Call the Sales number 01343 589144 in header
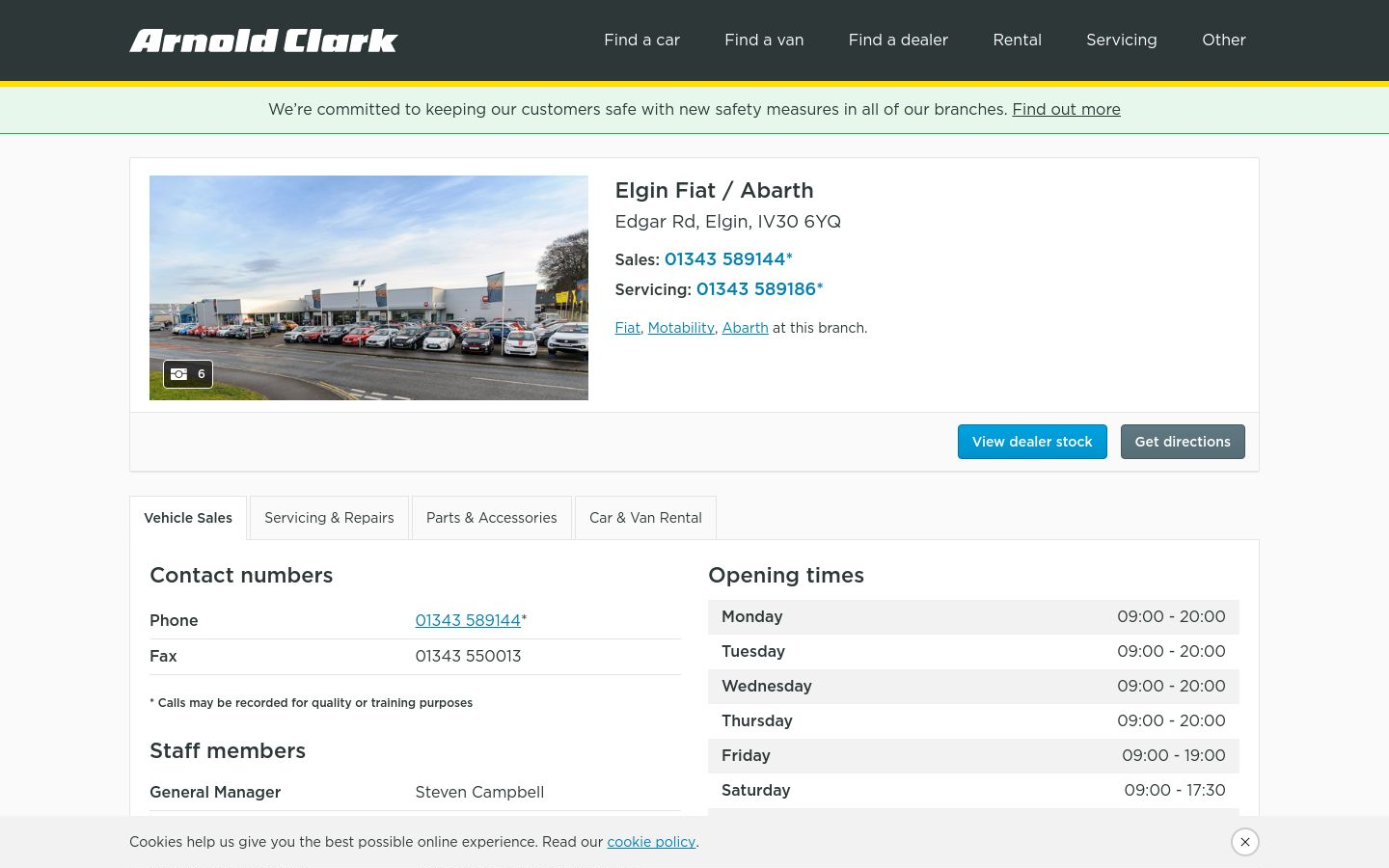Screen dimensions: 1389x868 point(728,259)
